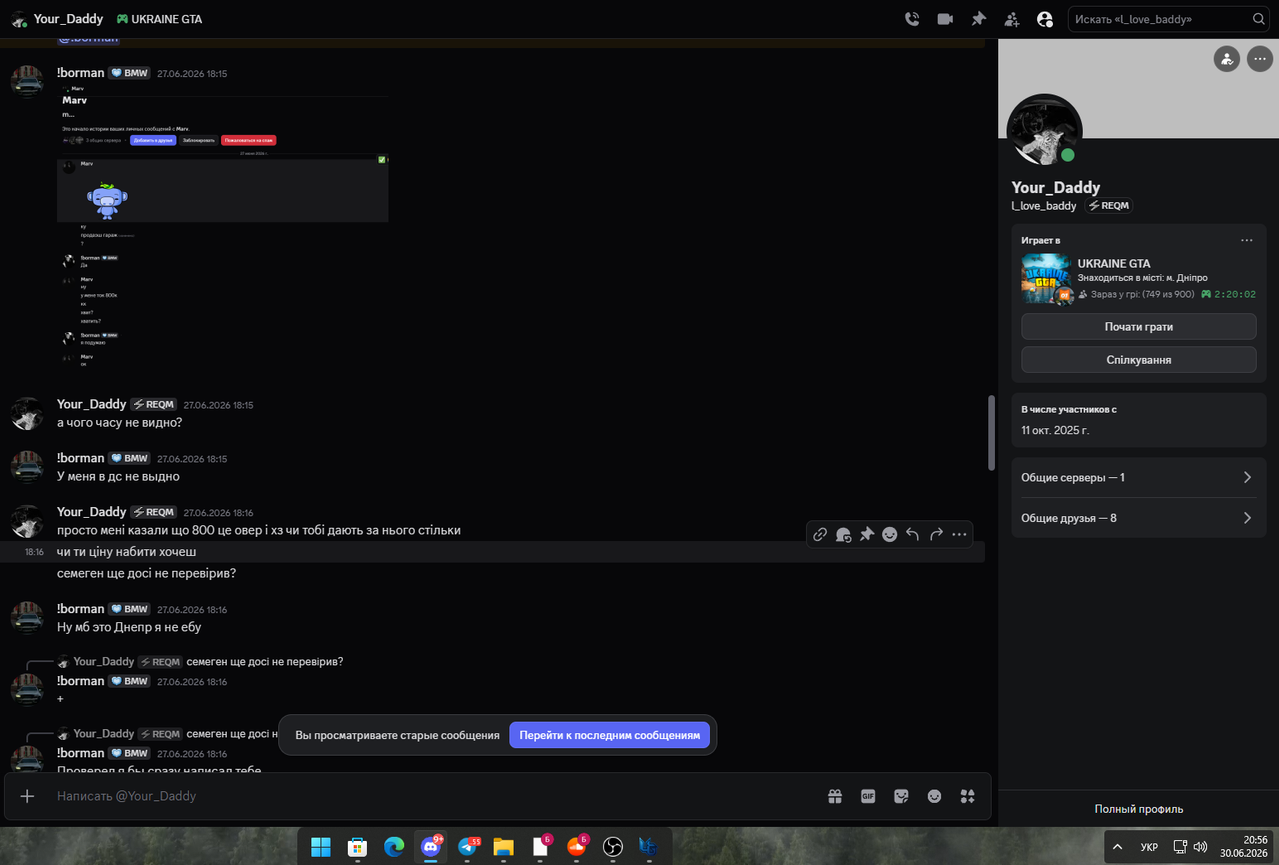The image size is (1279, 865).
Task: Open the sticker picker
Action: coord(901,796)
